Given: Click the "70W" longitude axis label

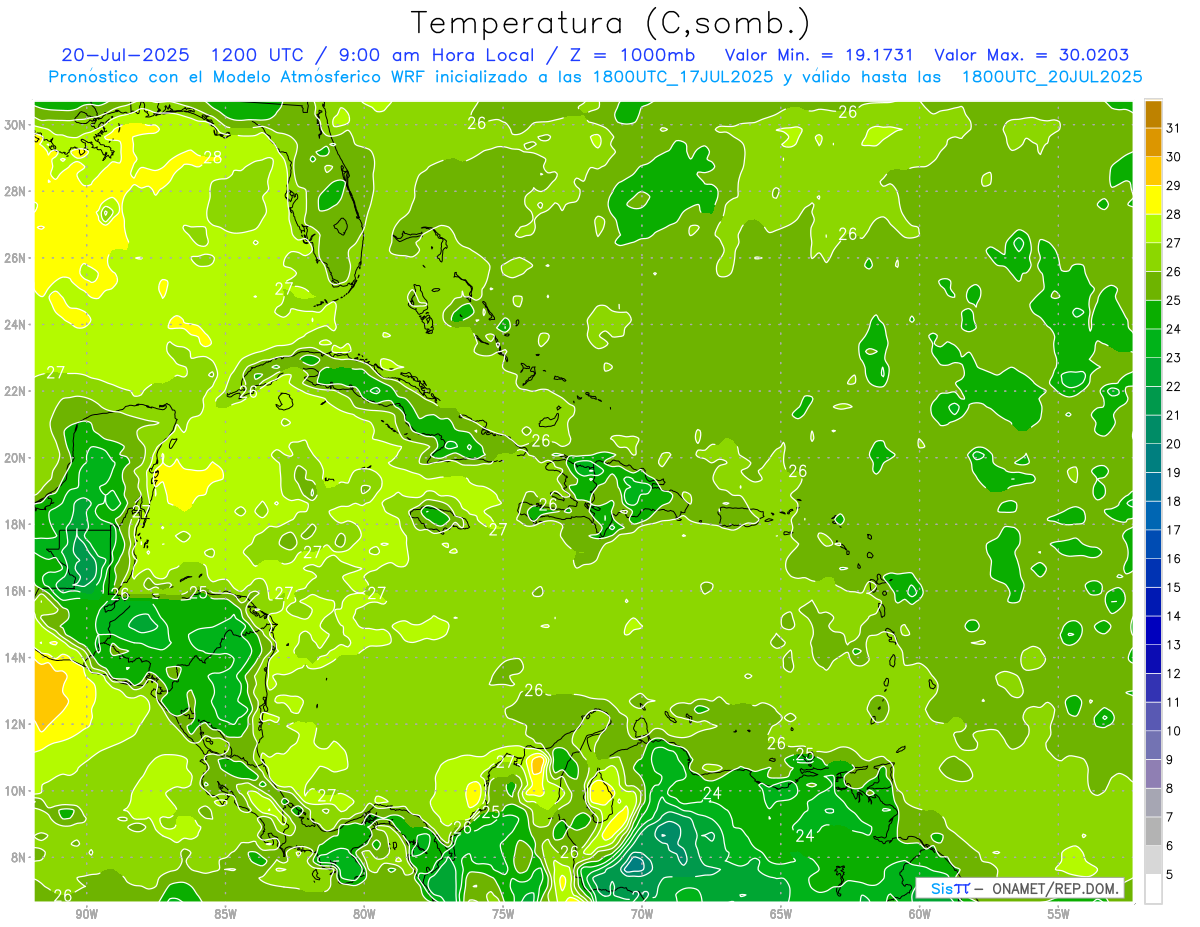Looking at the screenshot, I should (642, 914).
